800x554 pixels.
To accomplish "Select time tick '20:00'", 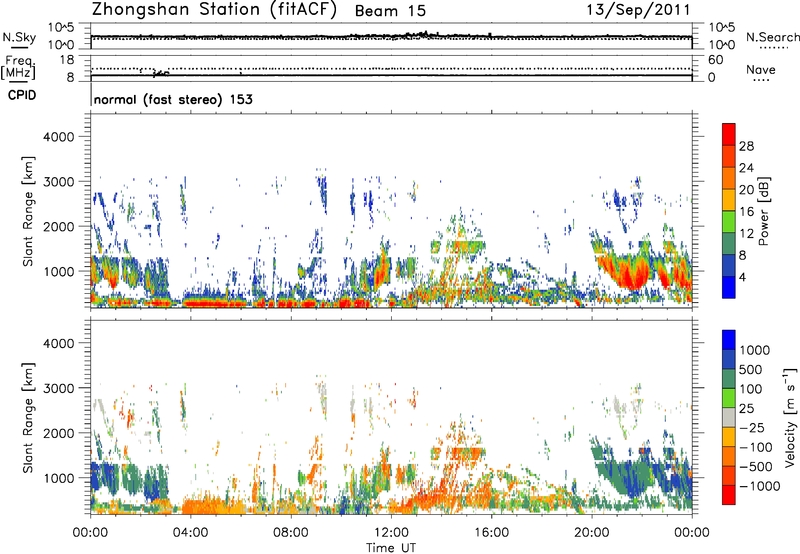I will (592, 533).
